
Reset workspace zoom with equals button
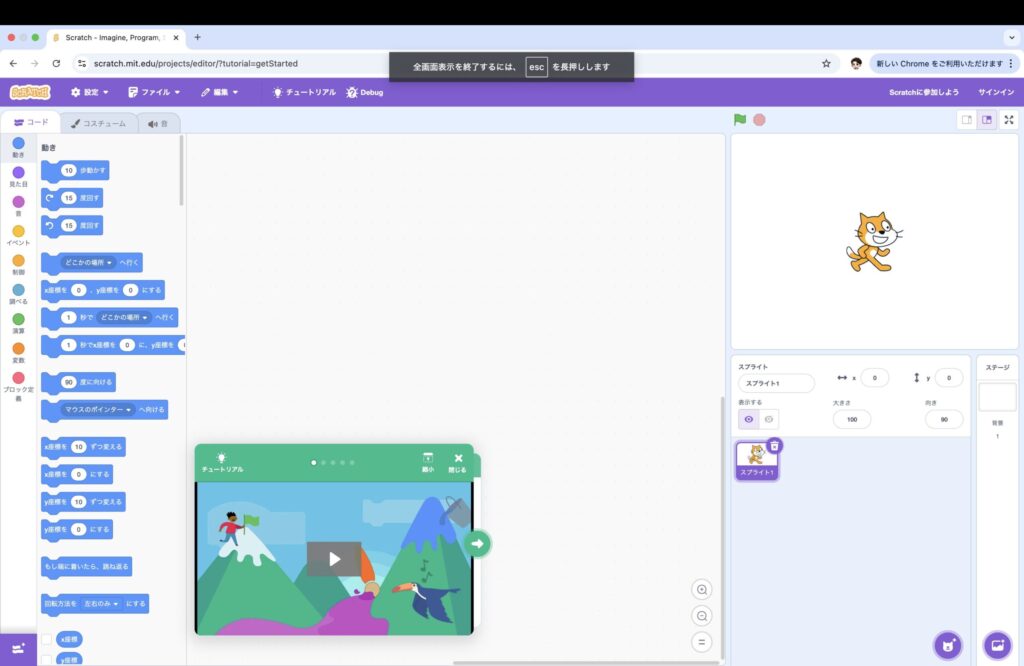click(701, 642)
